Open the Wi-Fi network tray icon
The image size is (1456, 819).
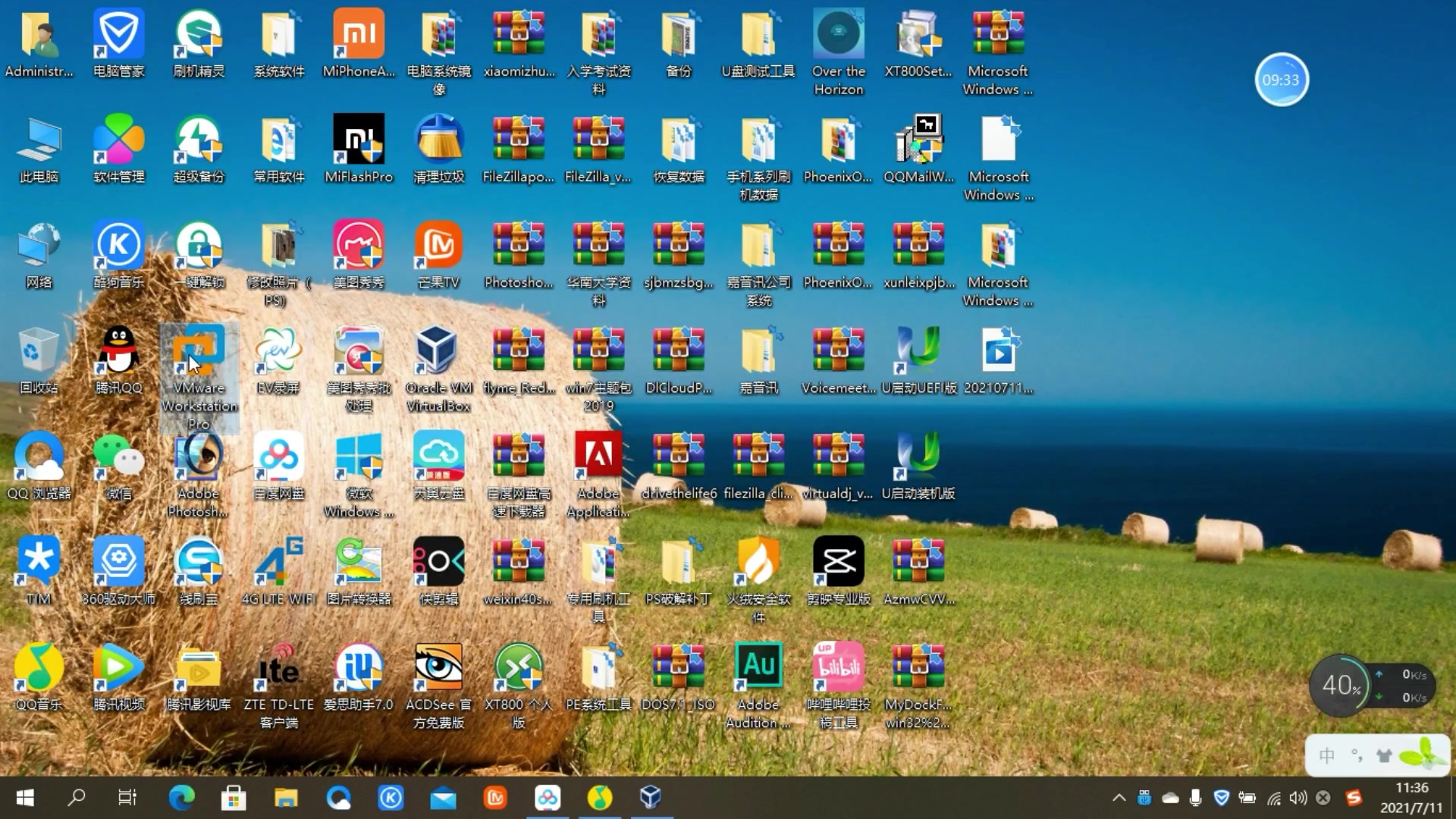(x=1274, y=798)
